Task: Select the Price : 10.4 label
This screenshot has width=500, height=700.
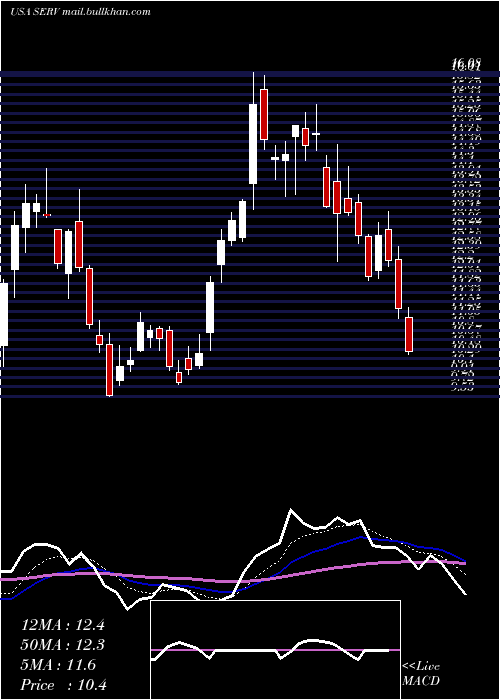Action: (x=64, y=685)
